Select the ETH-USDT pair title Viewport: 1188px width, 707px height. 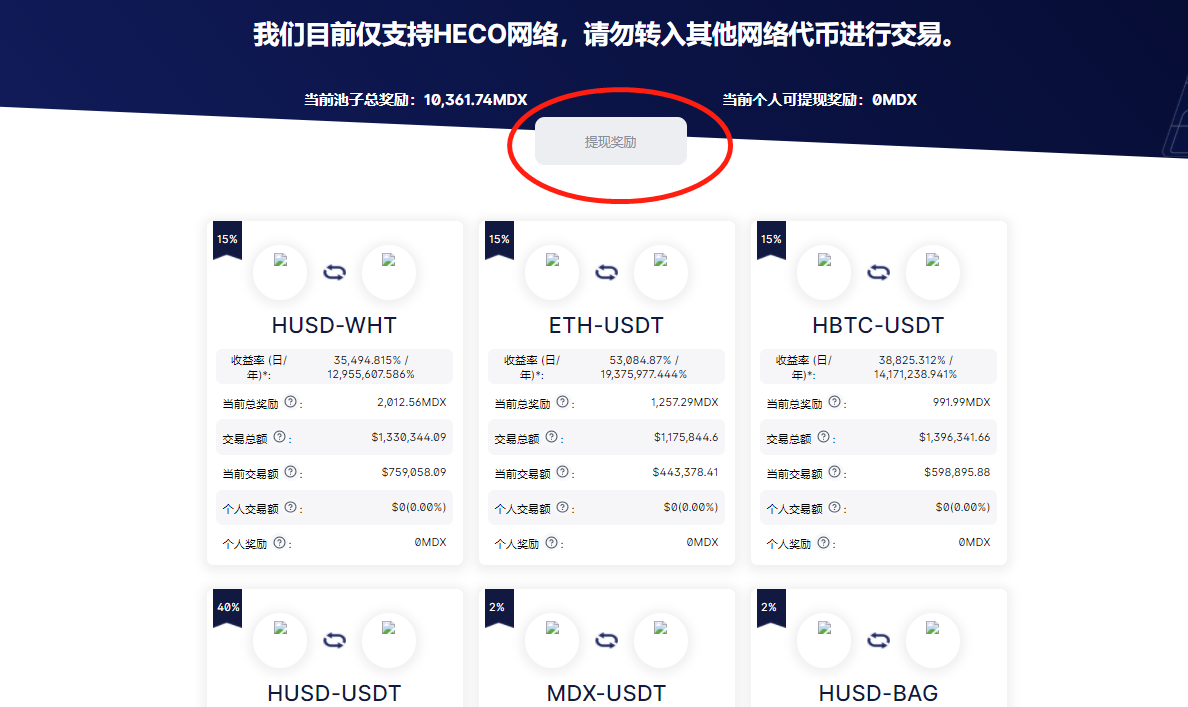click(x=606, y=325)
